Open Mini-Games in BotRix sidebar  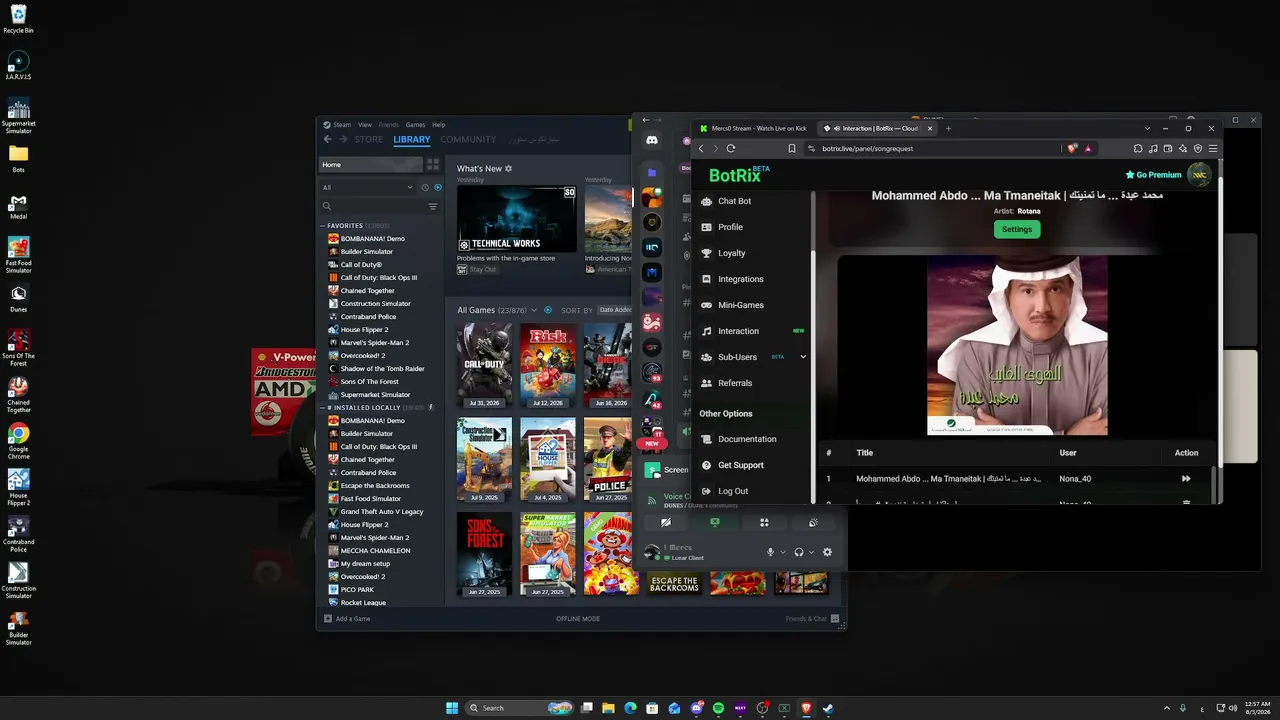point(740,305)
